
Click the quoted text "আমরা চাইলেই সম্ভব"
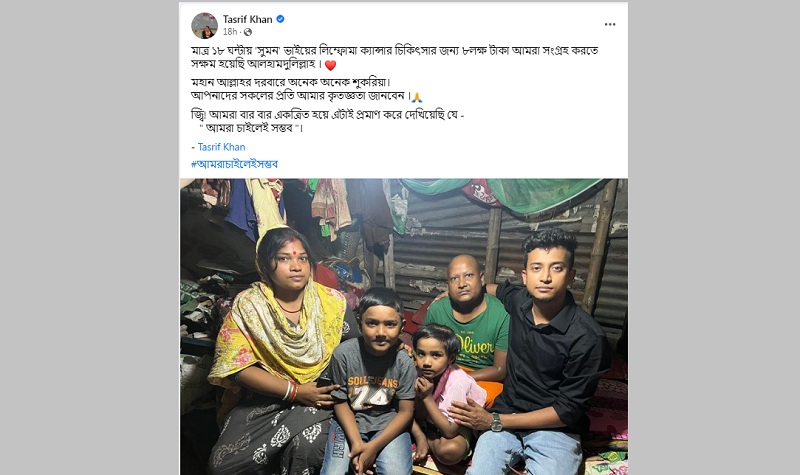pyautogui.click(x=251, y=129)
